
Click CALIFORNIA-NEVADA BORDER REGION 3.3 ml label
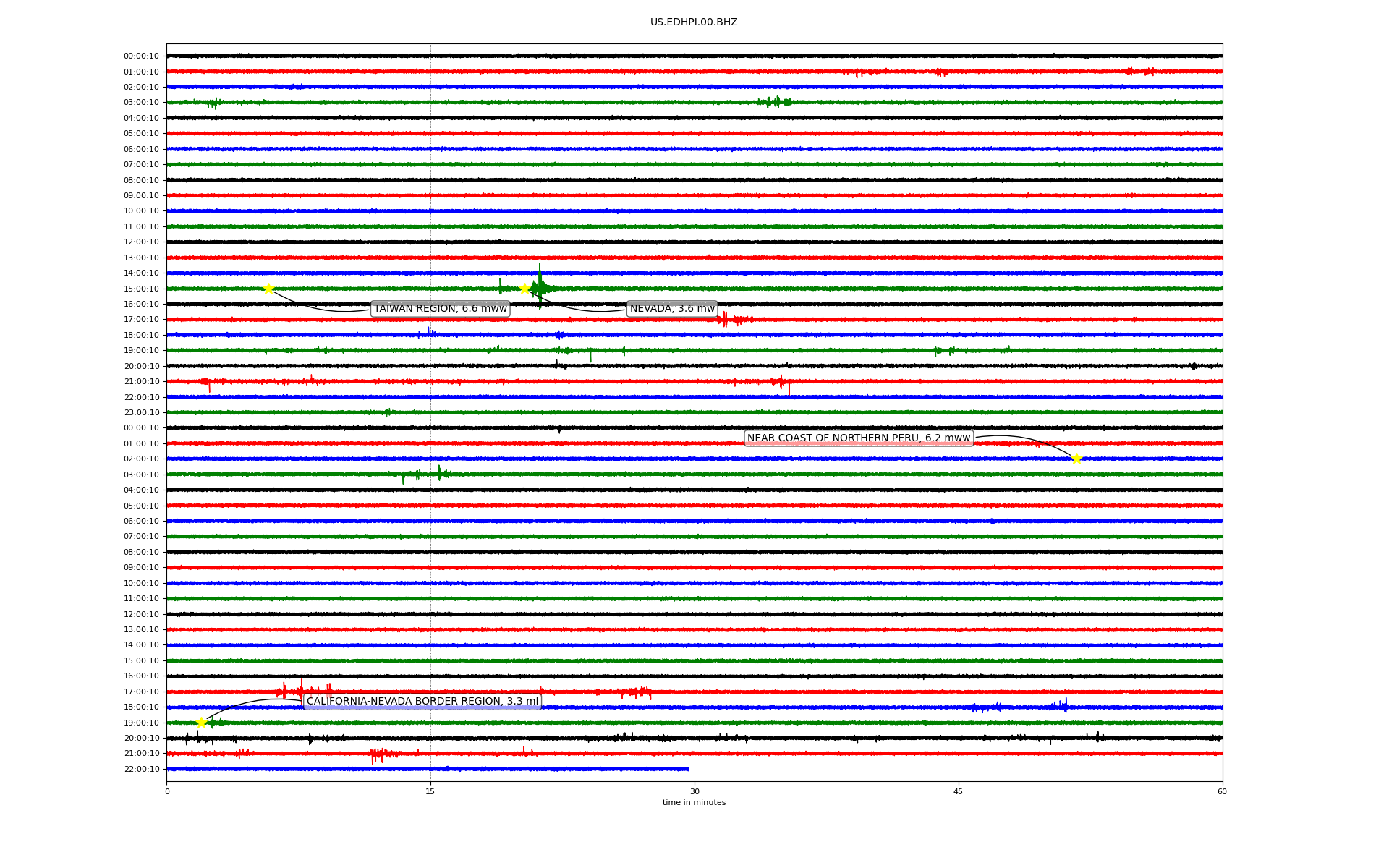[422, 702]
